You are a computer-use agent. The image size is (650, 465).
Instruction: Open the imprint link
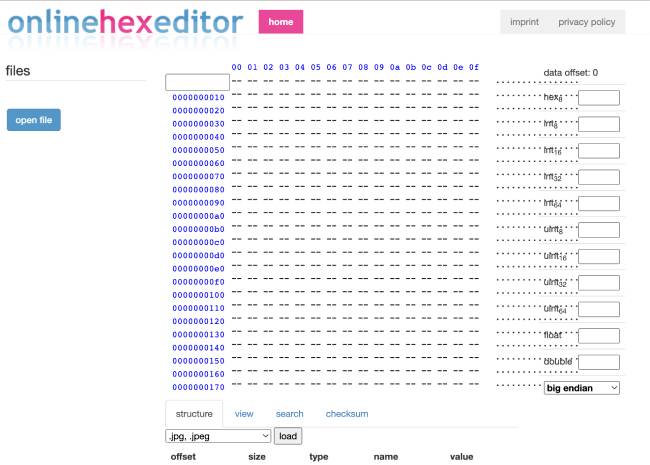[x=524, y=22]
